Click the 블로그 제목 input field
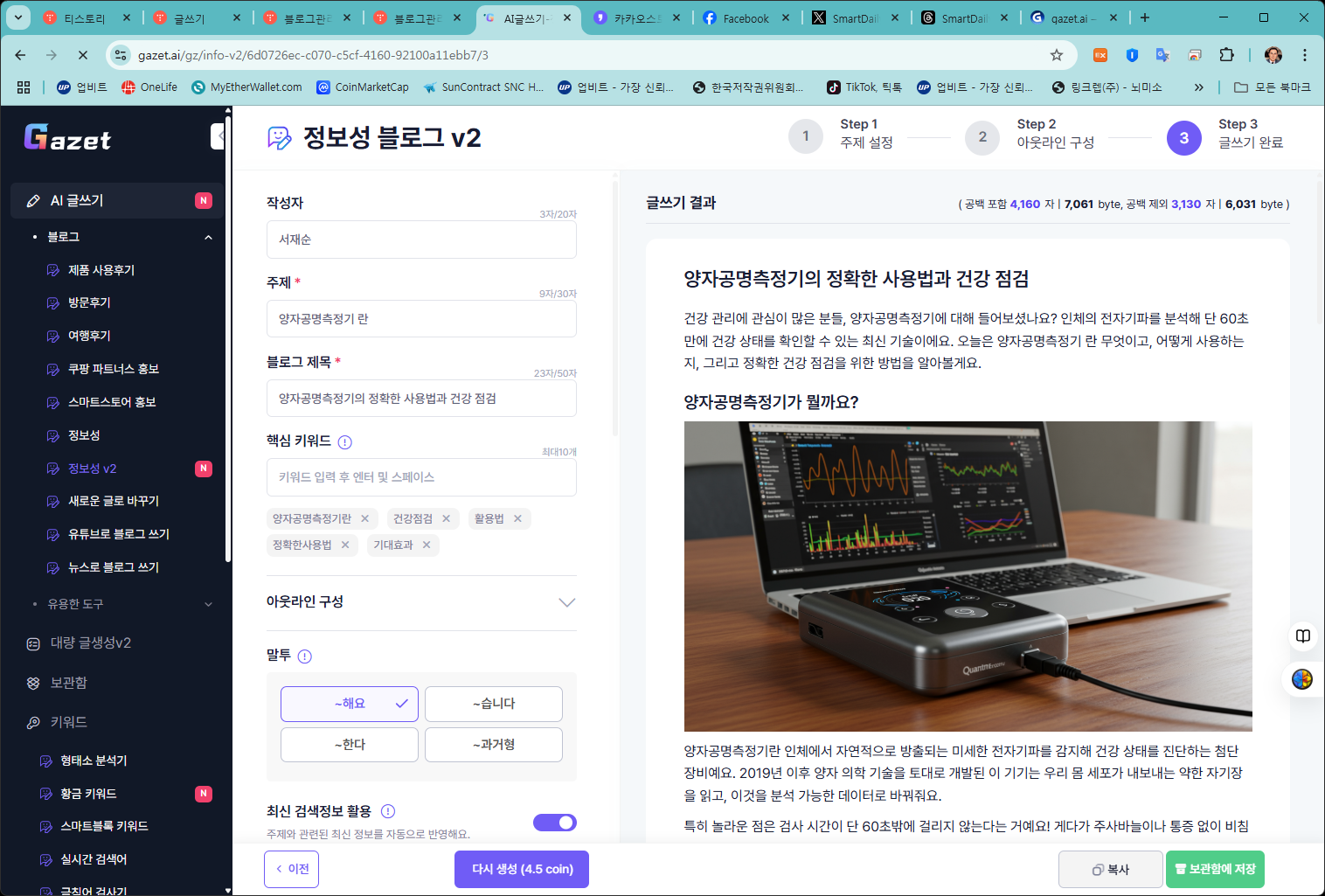 pyautogui.click(x=421, y=399)
